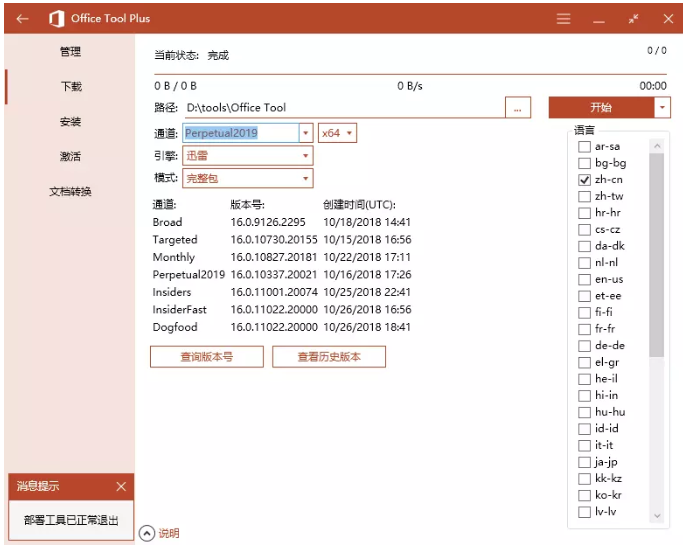Viewport: 683px width, 547px height.
Task: Tick the ja-jp language checkbox
Action: [x=584, y=462]
